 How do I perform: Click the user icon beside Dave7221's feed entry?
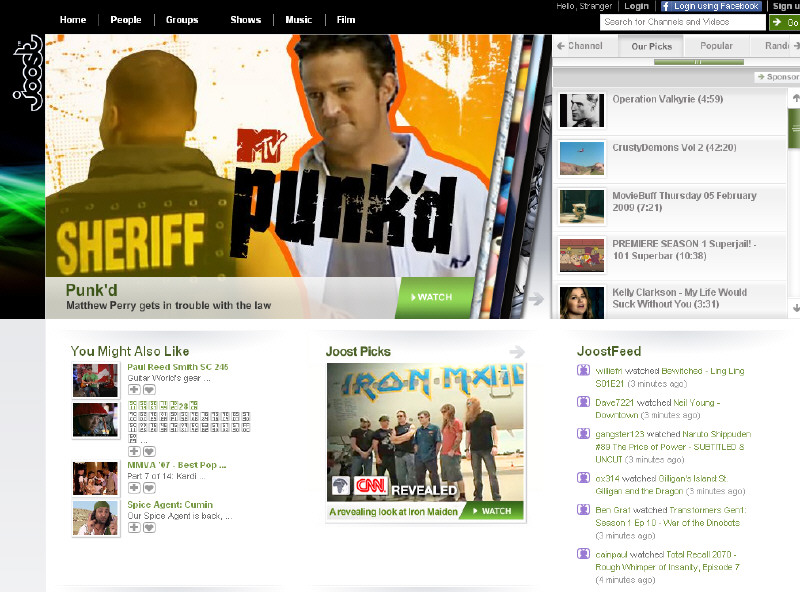(x=583, y=402)
